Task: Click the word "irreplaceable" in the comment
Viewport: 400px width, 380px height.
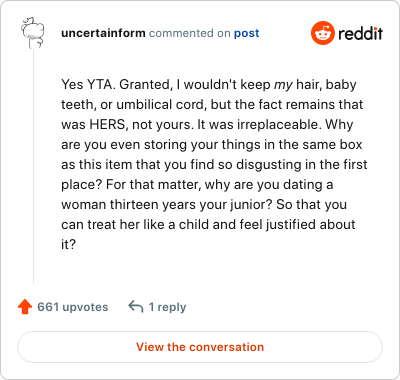Action: click(279, 125)
